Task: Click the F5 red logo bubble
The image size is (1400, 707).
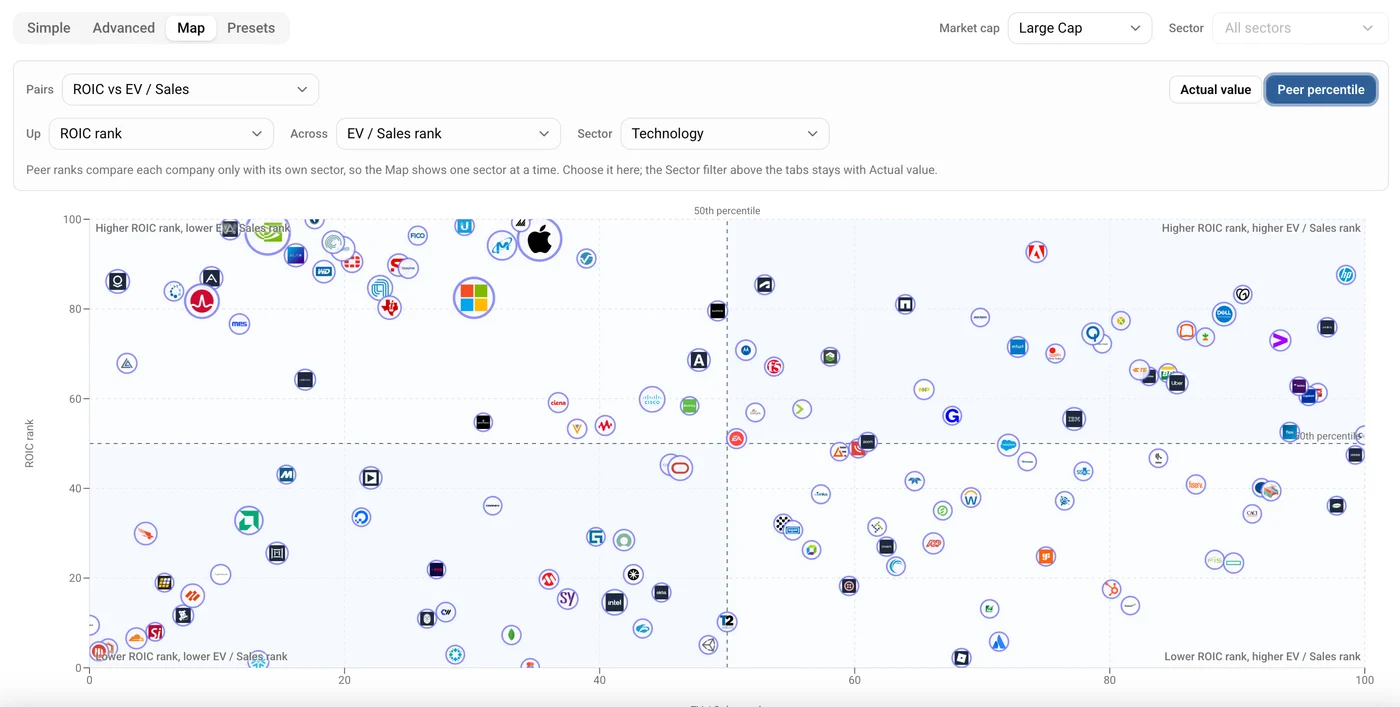Action: [x=774, y=367]
